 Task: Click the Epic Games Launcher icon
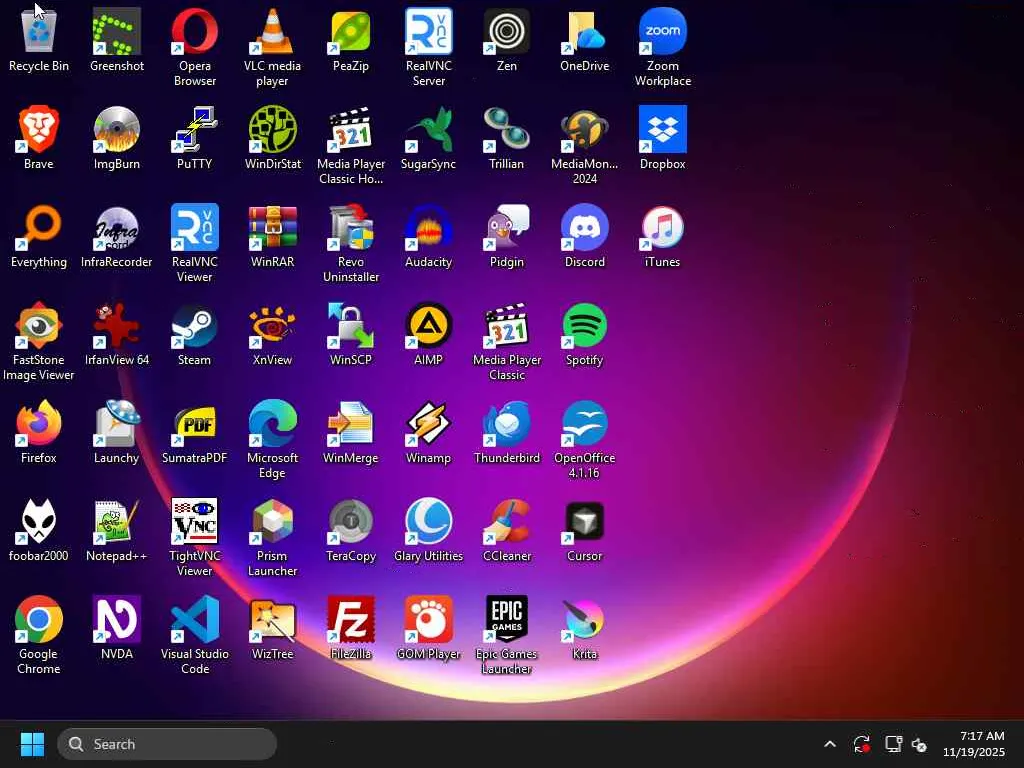tap(506, 621)
